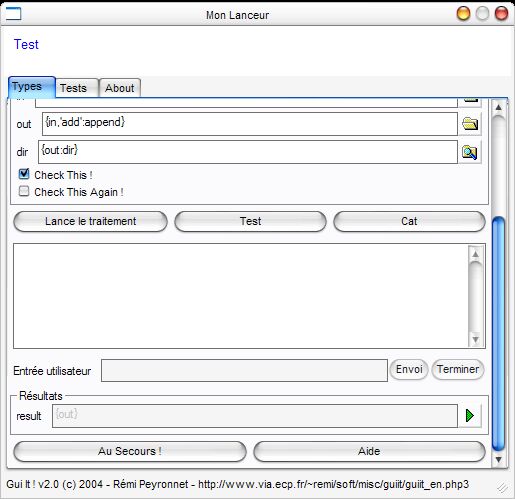Click output area scroll down arrow

tap(476, 339)
